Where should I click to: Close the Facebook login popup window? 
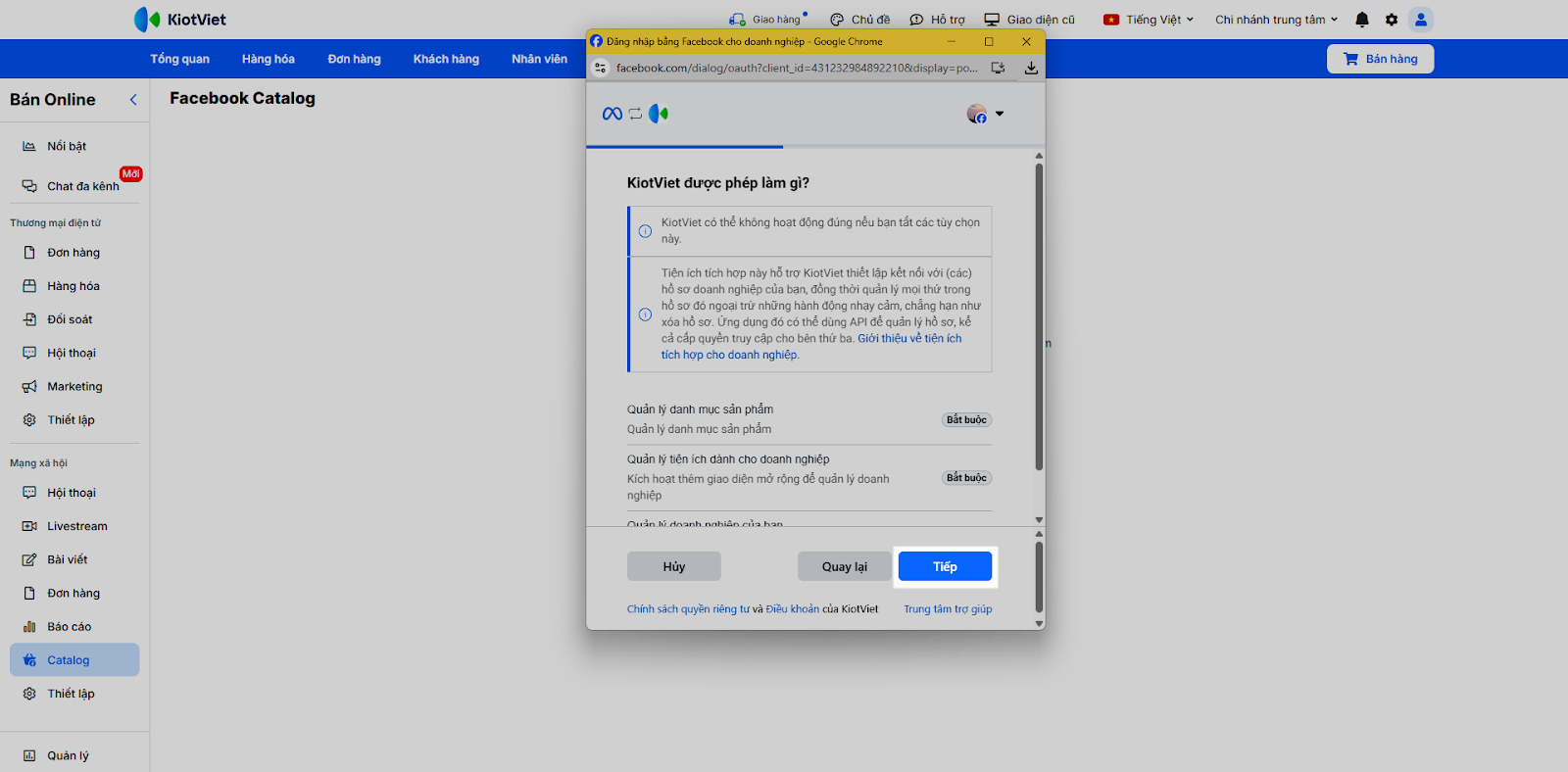pos(1026,41)
